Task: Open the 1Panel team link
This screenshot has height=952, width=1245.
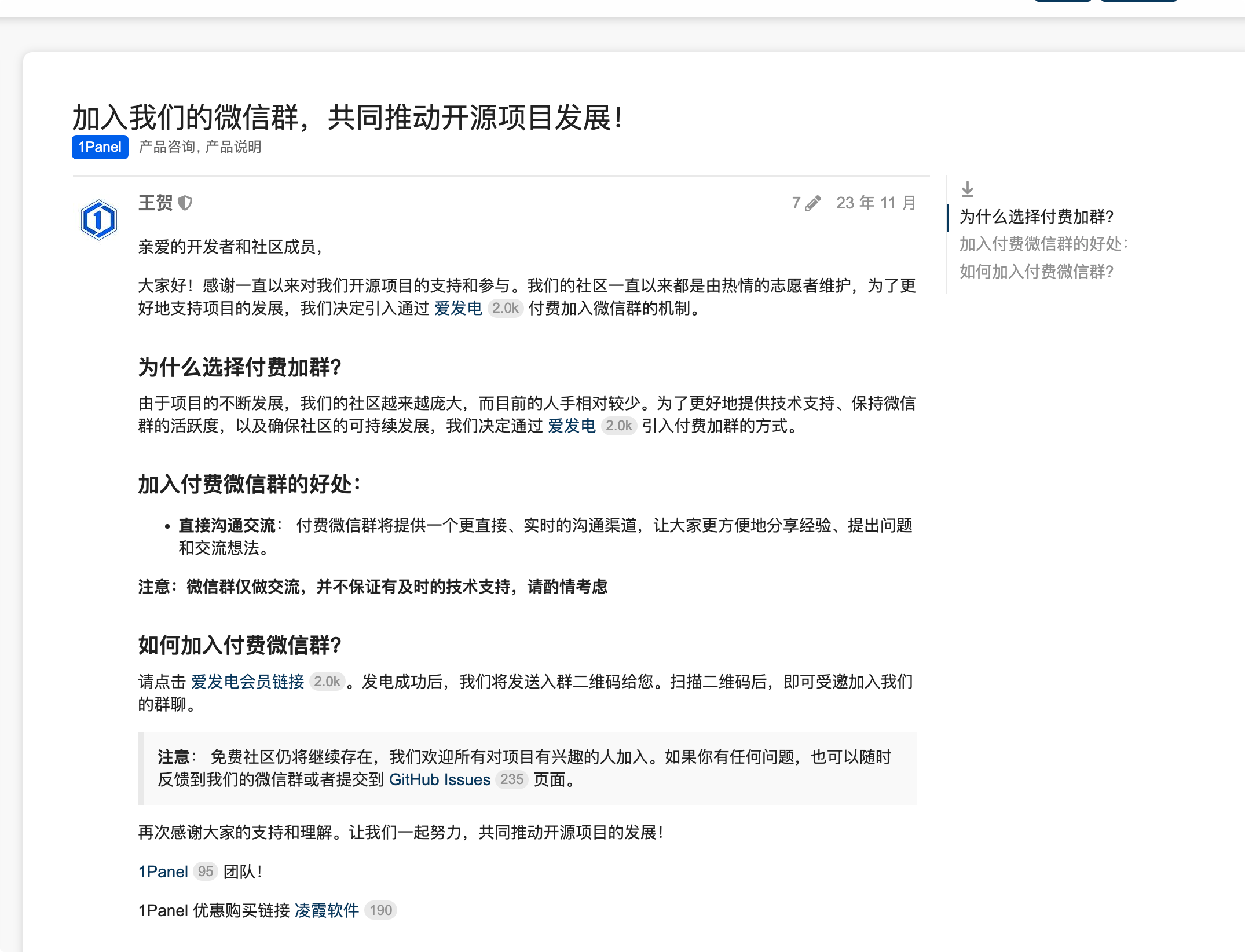Action: (163, 872)
